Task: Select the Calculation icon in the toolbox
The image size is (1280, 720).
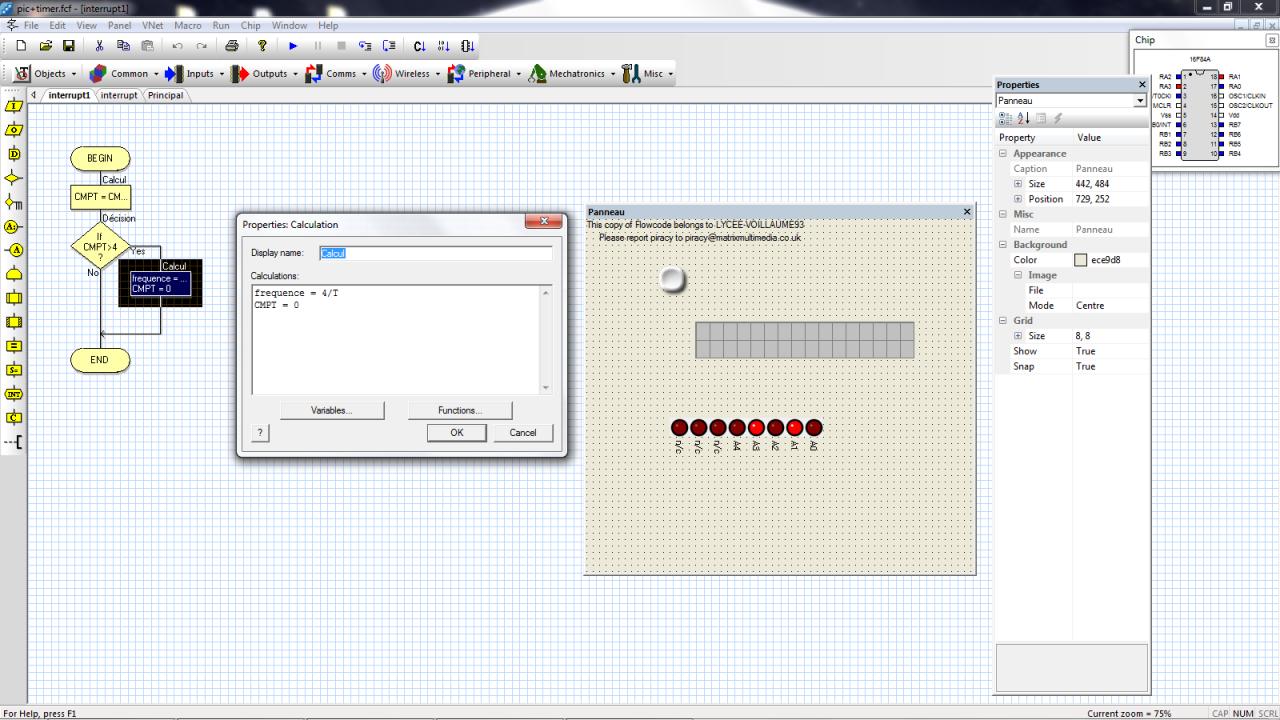Action: click(14, 346)
